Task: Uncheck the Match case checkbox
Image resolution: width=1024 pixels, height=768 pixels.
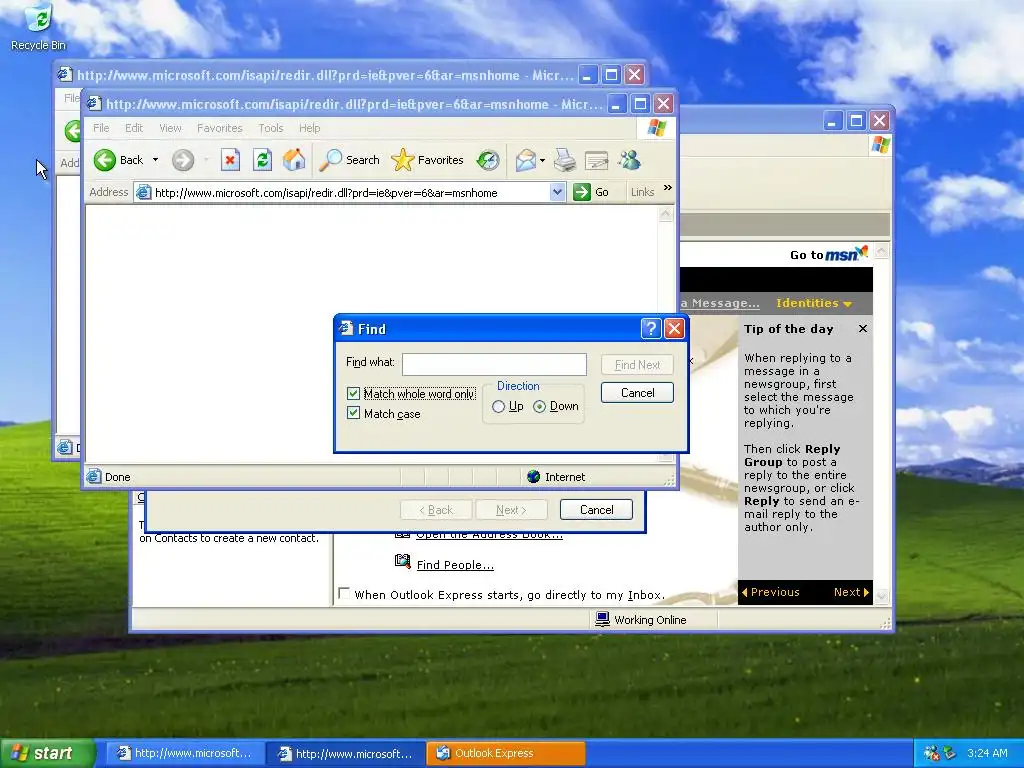Action: tap(353, 413)
